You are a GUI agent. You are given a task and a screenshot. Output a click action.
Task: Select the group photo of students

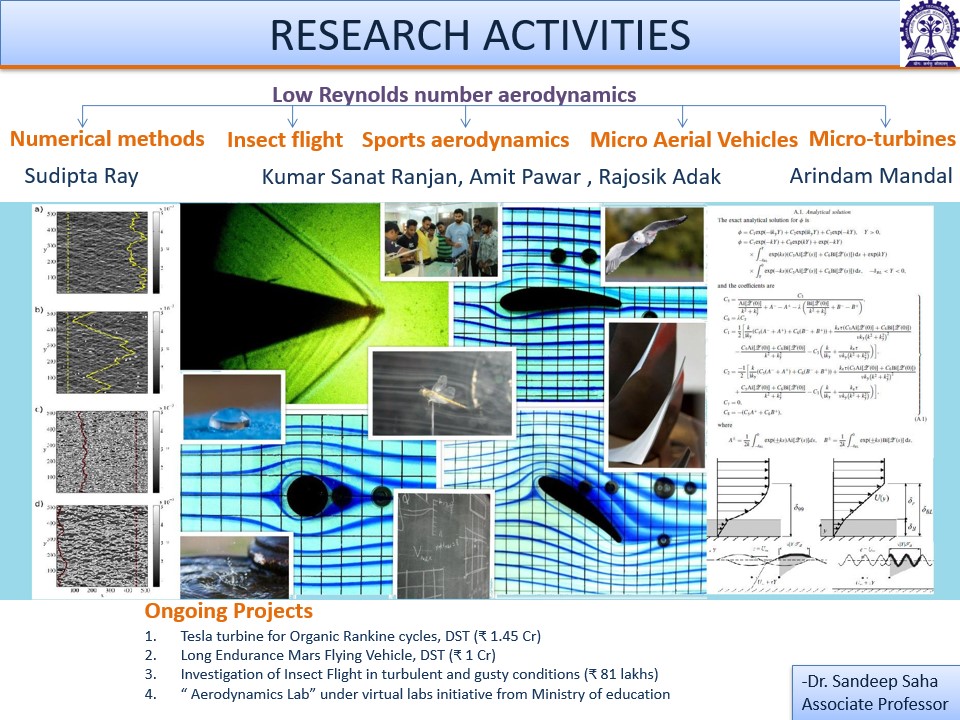441,241
